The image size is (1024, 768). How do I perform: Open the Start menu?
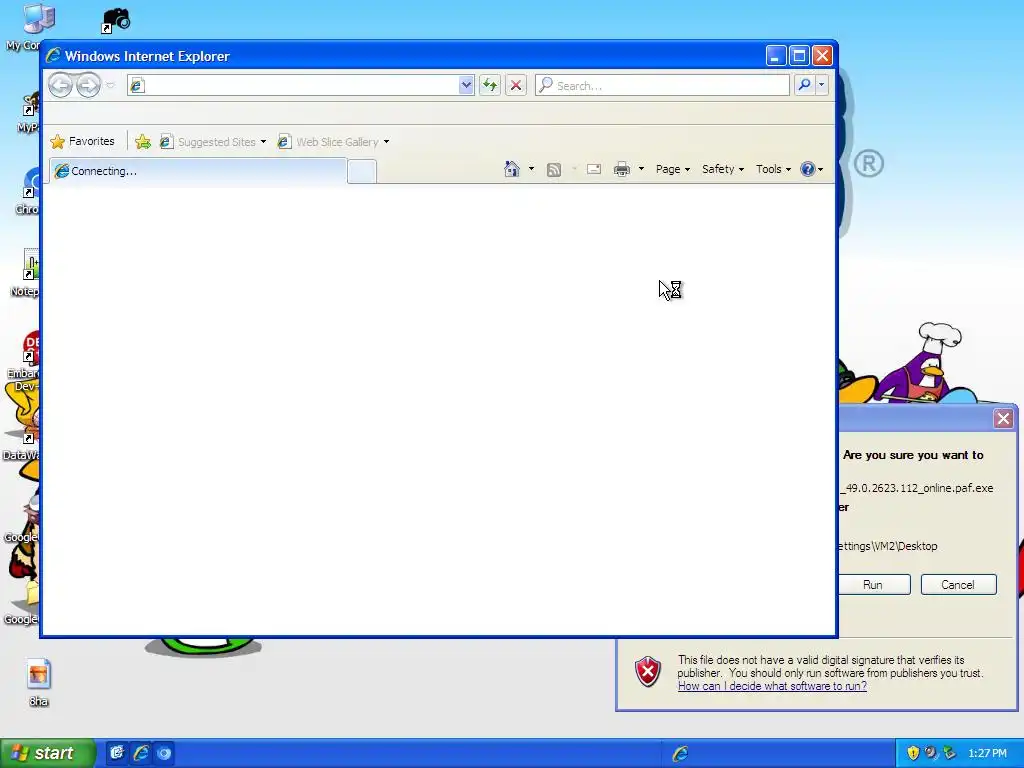pos(48,753)
